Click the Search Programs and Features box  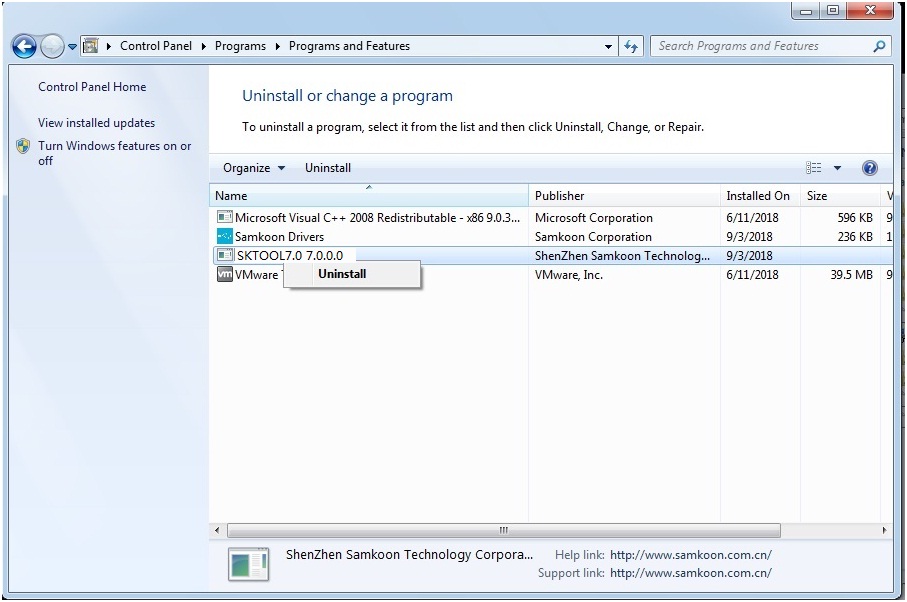[x=762, y=46]
